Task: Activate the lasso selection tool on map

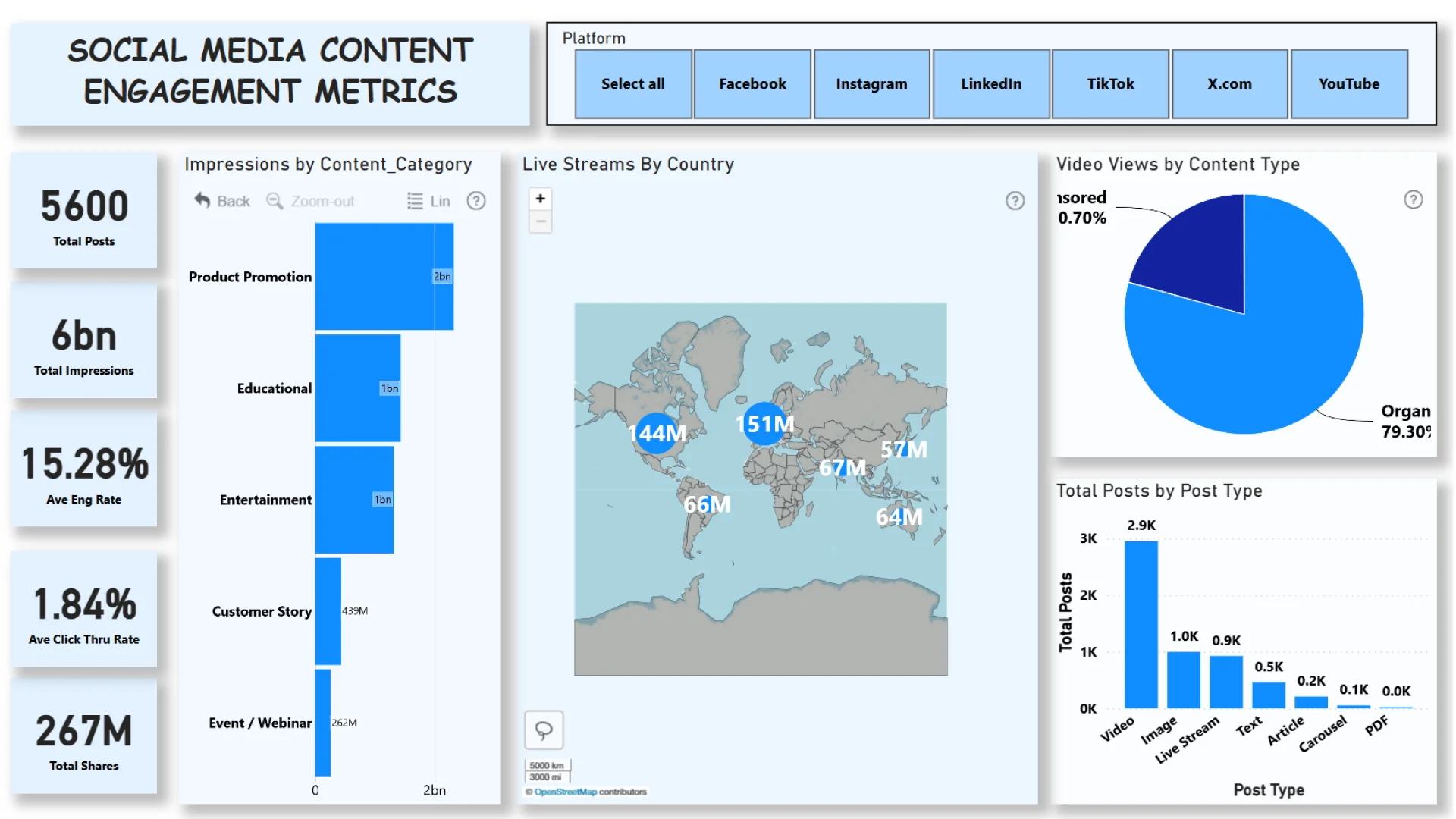Action: coord(544,730)
